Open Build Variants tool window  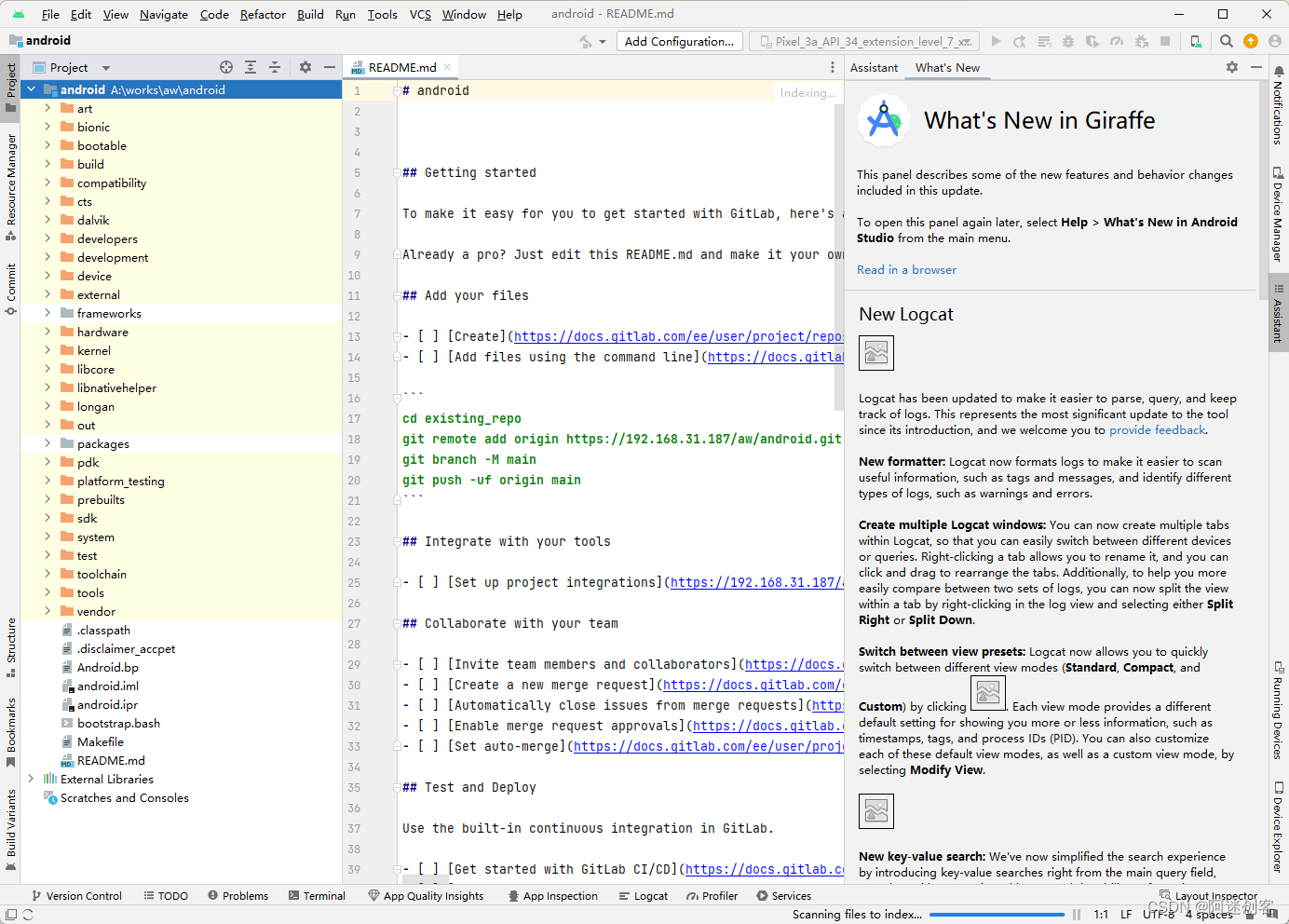point(11,830)
